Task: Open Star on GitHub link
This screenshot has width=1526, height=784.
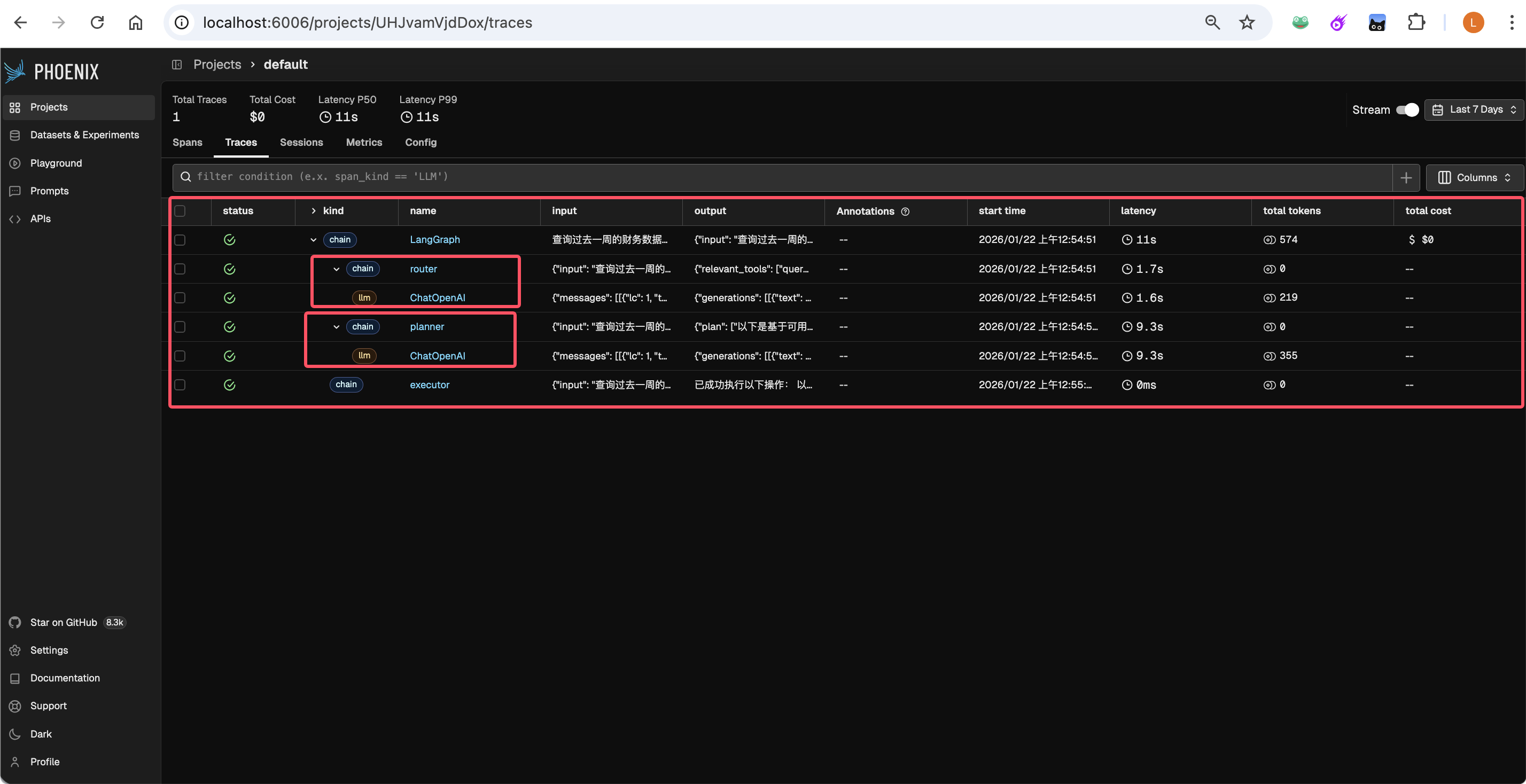Action: 64,622
